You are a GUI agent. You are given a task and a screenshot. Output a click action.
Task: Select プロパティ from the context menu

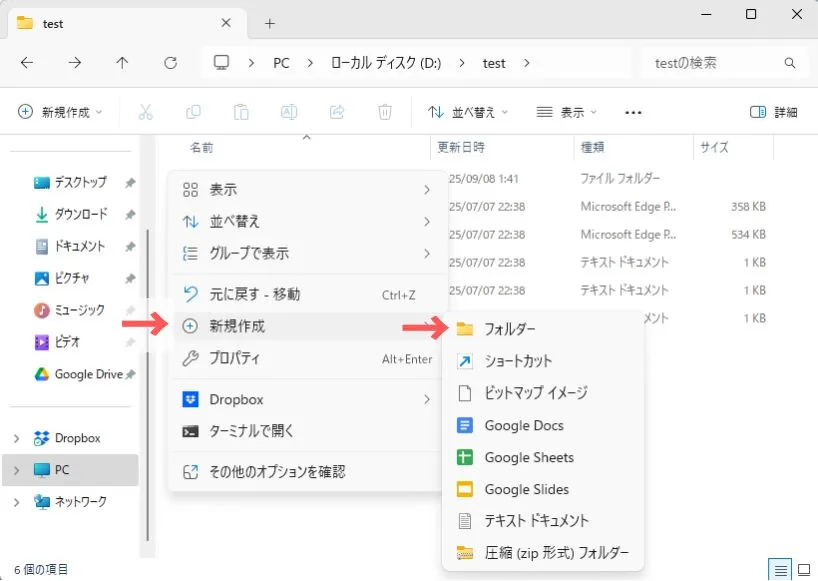point(234,359)
